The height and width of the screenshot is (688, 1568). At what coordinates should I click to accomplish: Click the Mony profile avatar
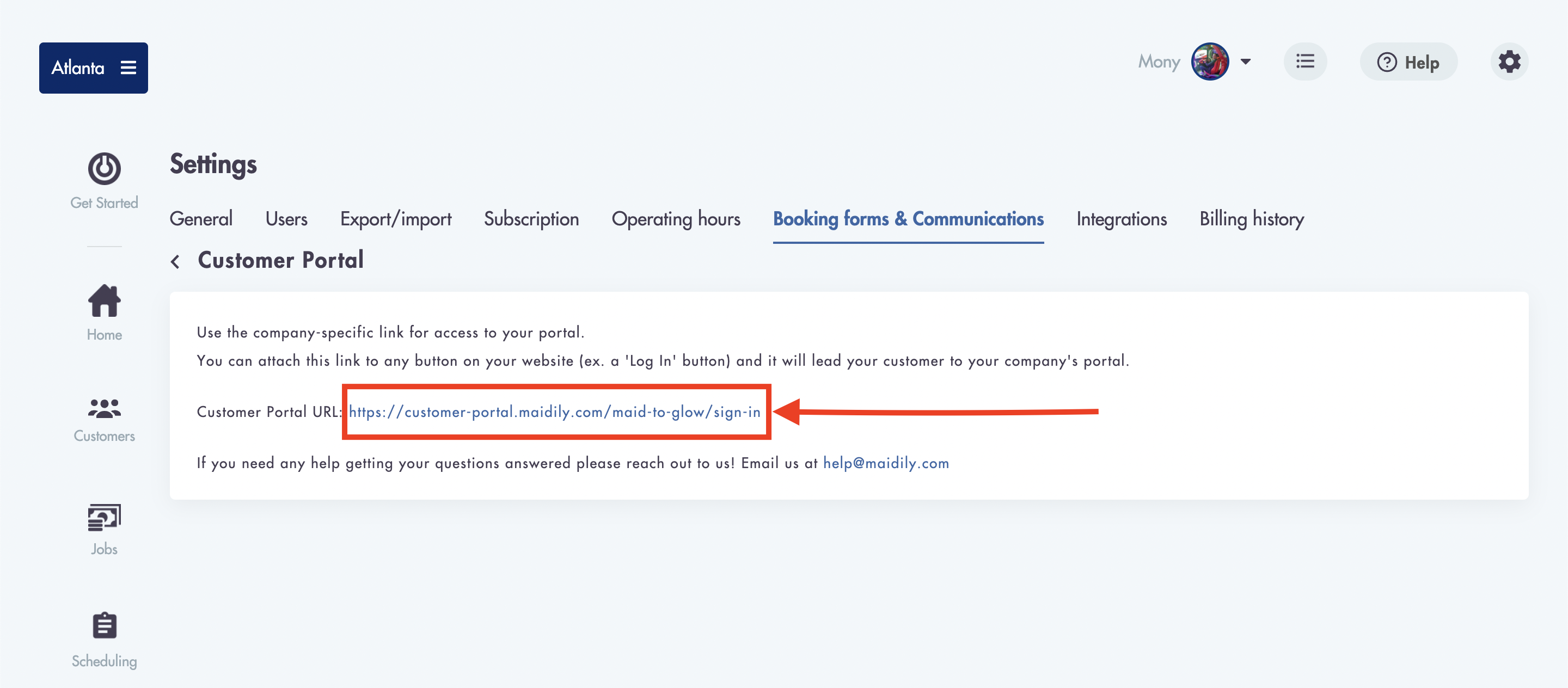click(1209, 62)
